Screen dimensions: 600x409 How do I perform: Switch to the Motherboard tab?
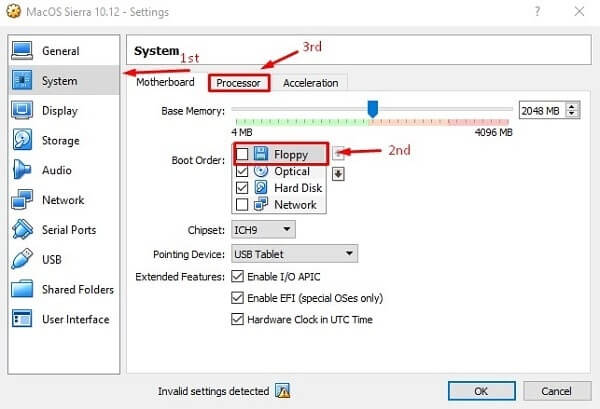165,82
